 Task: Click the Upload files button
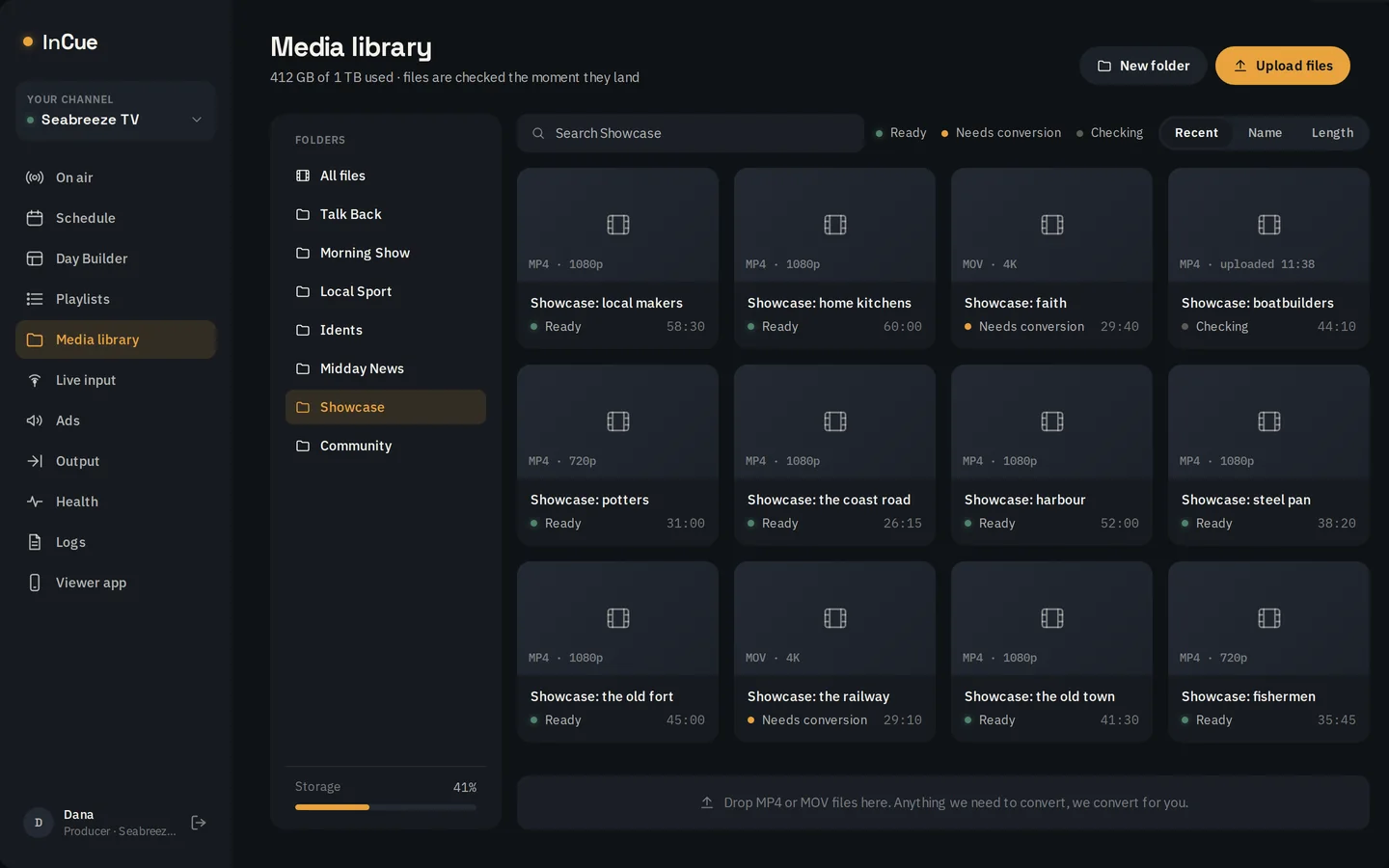pos(1283,66)
